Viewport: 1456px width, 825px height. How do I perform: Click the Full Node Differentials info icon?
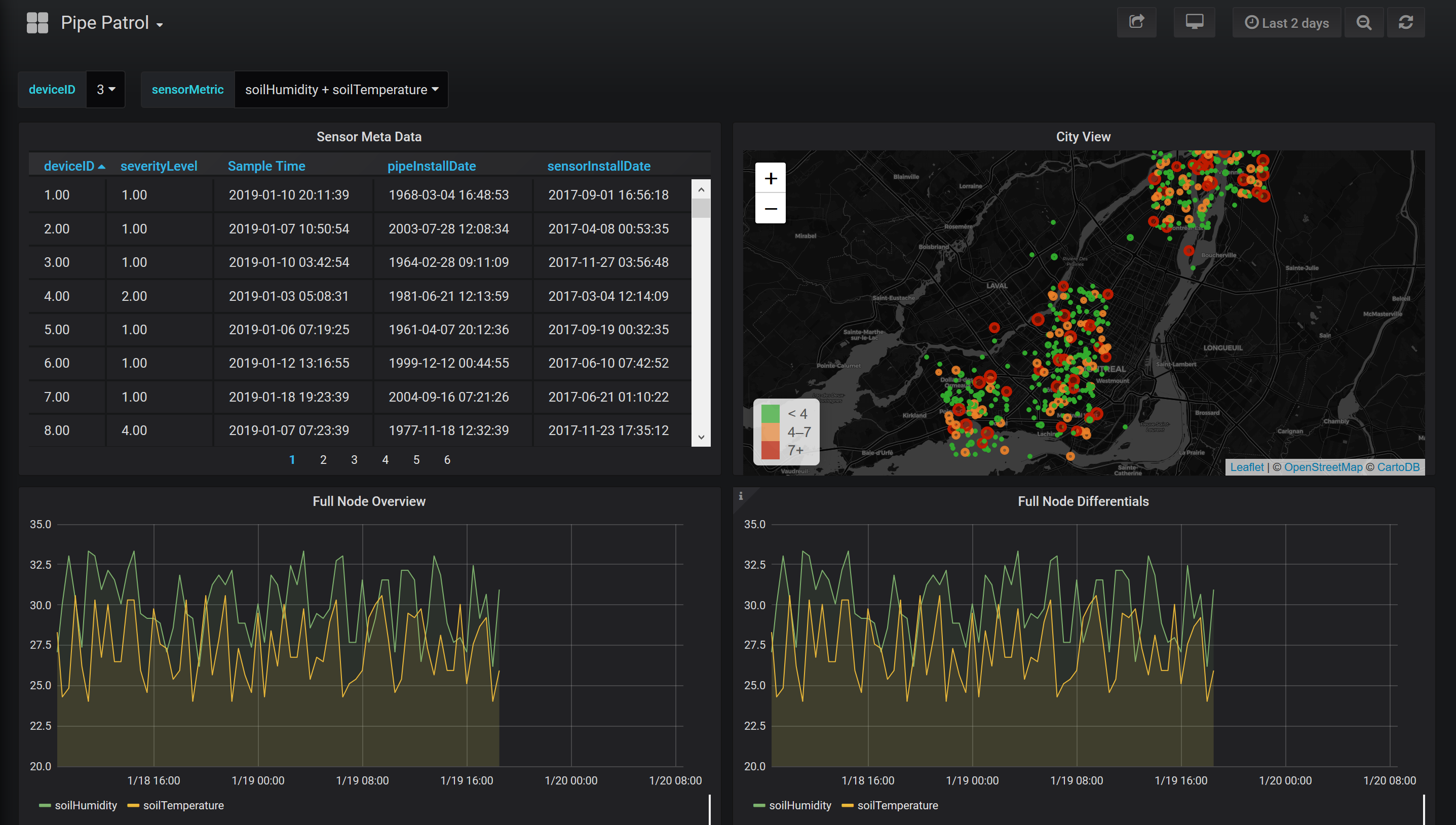[x=740, y=496]
